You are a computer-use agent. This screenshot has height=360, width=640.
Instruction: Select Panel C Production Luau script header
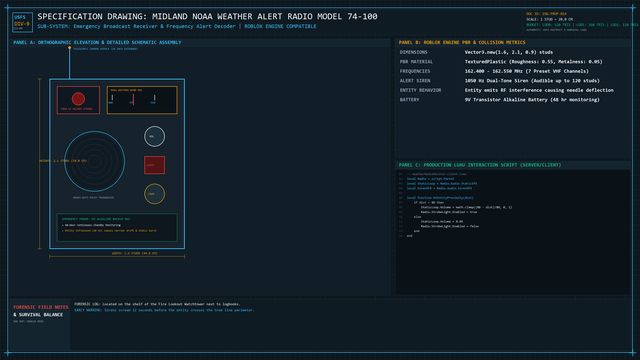click(x=480, y=165)
